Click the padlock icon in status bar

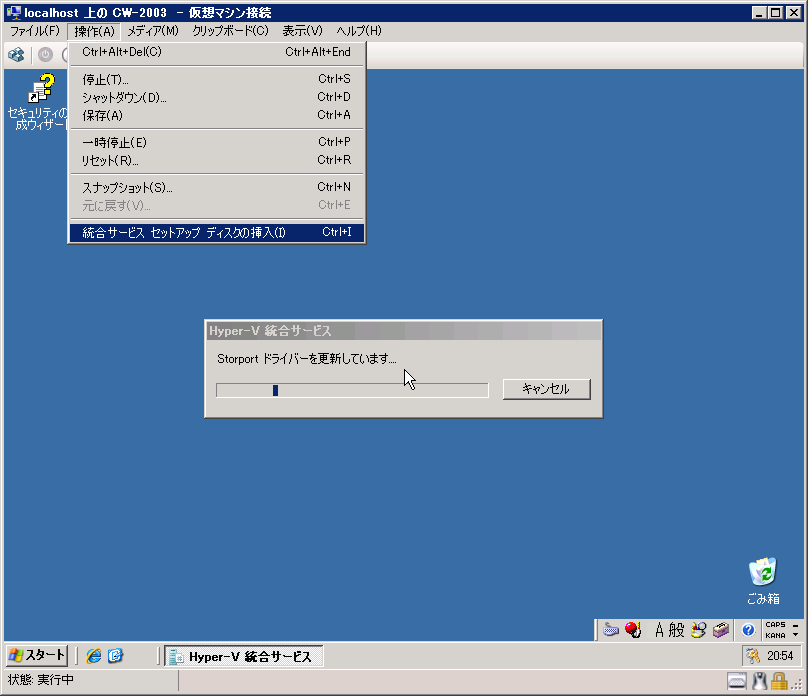click(779, 681)
